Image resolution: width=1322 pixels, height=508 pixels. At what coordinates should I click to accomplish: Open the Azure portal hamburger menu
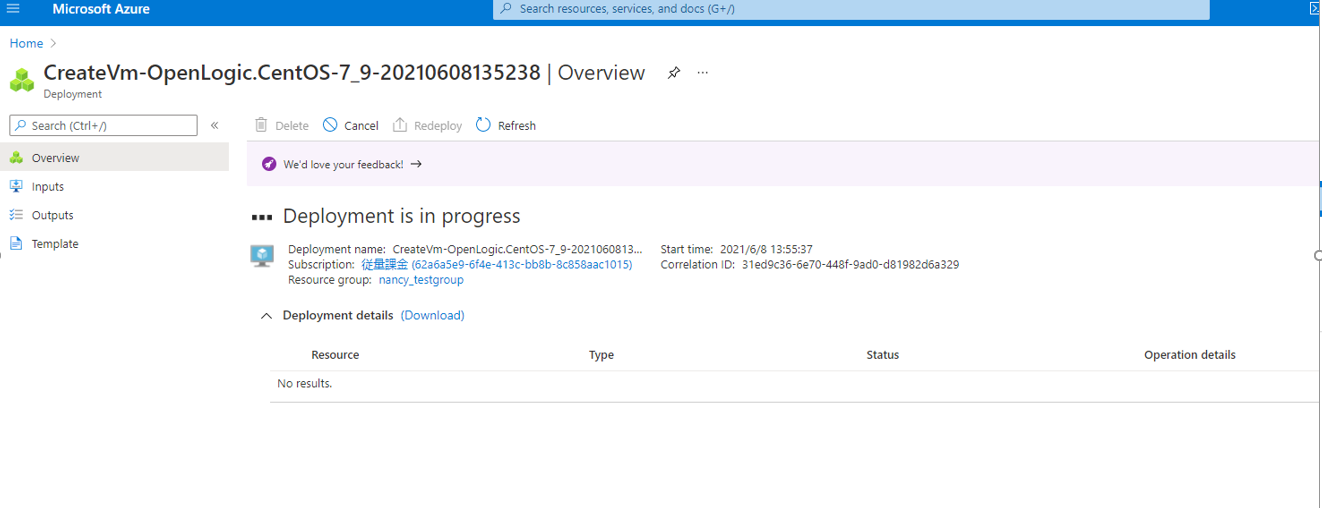click(x=13, y=9)
